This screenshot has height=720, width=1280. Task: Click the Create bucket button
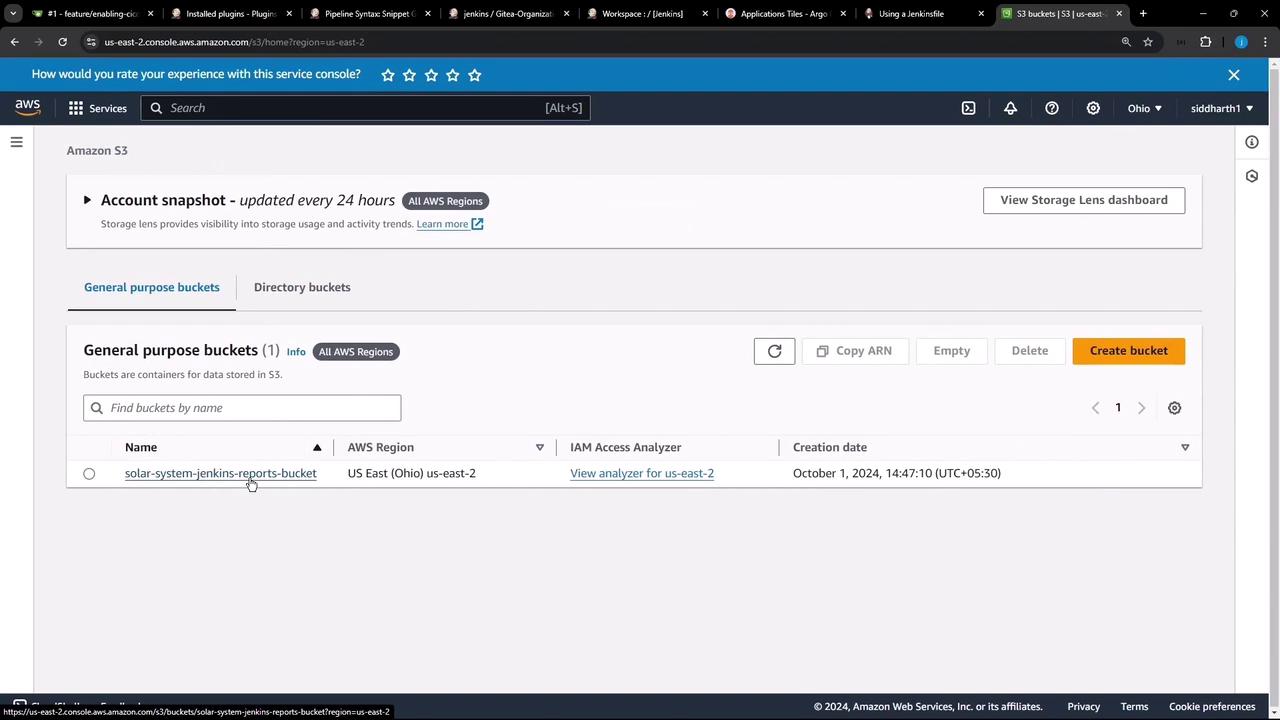(1128, 351)
